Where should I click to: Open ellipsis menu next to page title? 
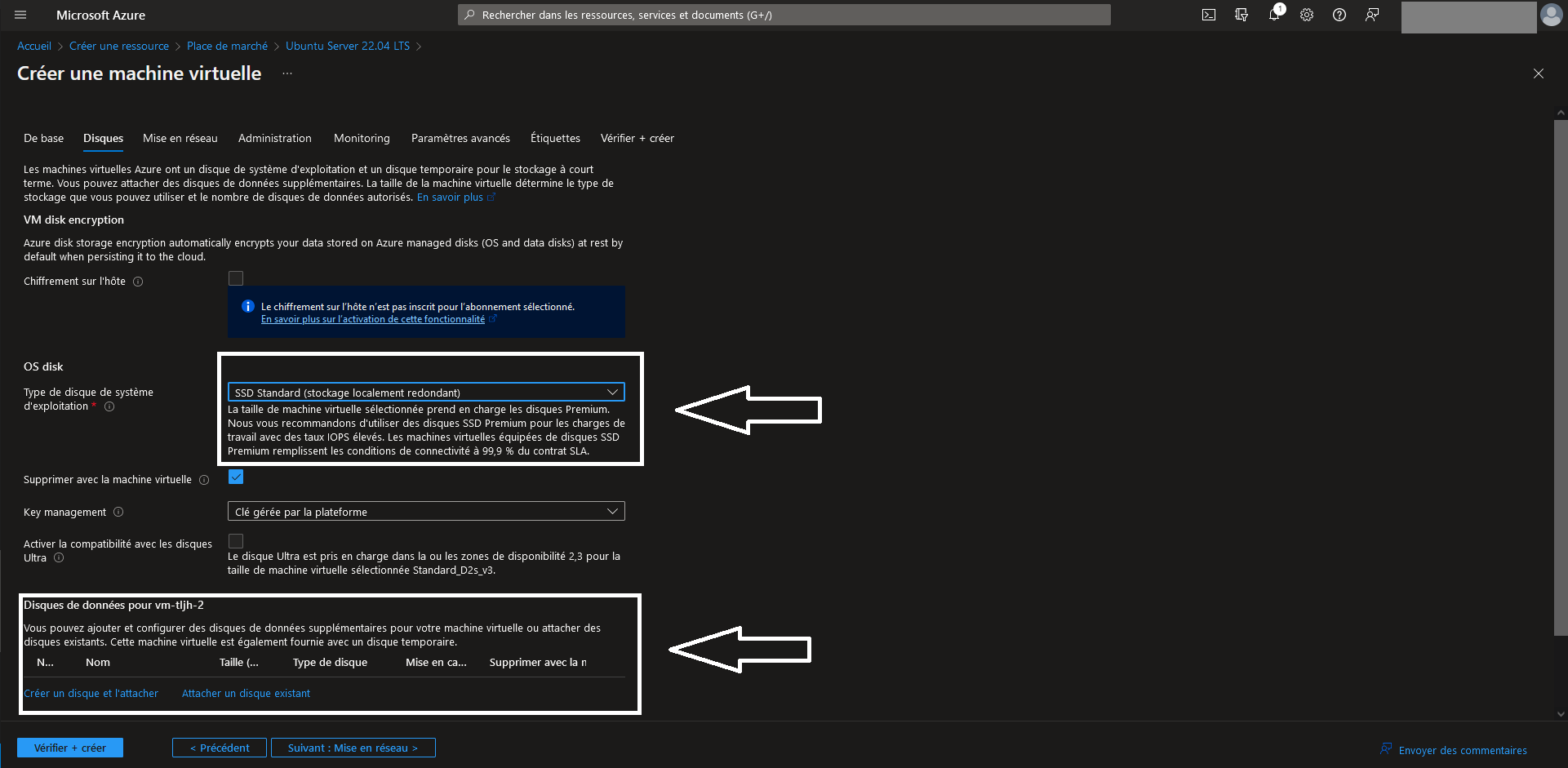287,73
